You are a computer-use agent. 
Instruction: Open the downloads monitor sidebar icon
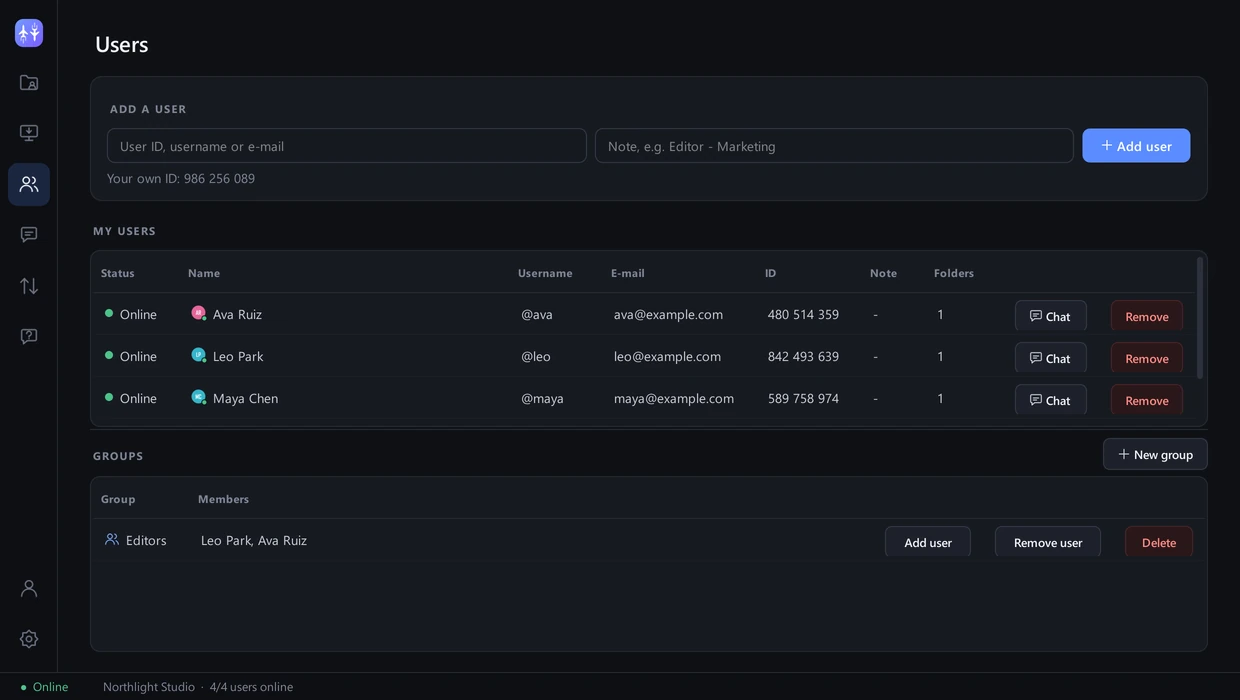29,133
